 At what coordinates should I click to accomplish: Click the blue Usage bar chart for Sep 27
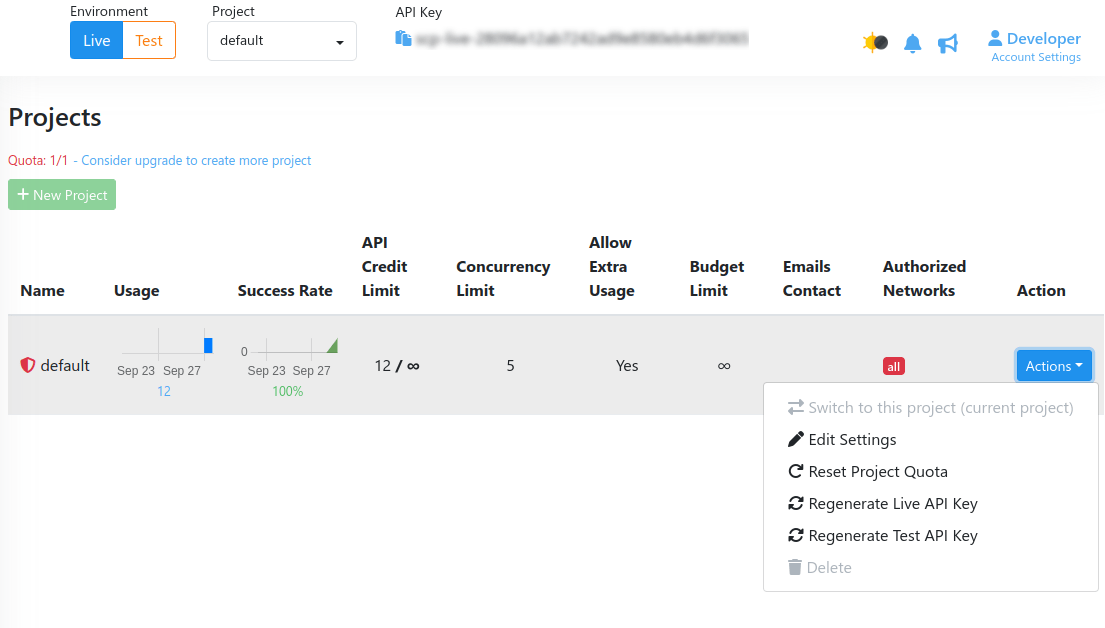click(207, 344)
